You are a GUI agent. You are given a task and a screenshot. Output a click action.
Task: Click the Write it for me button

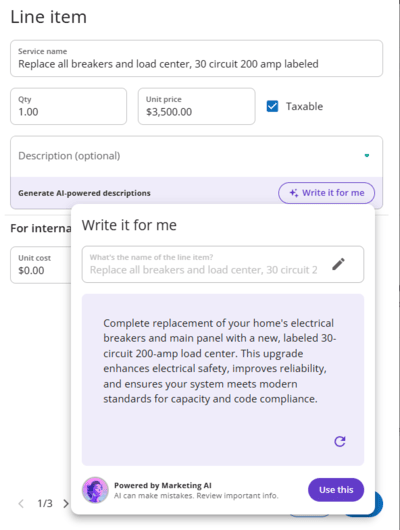[x=326, y=193]
